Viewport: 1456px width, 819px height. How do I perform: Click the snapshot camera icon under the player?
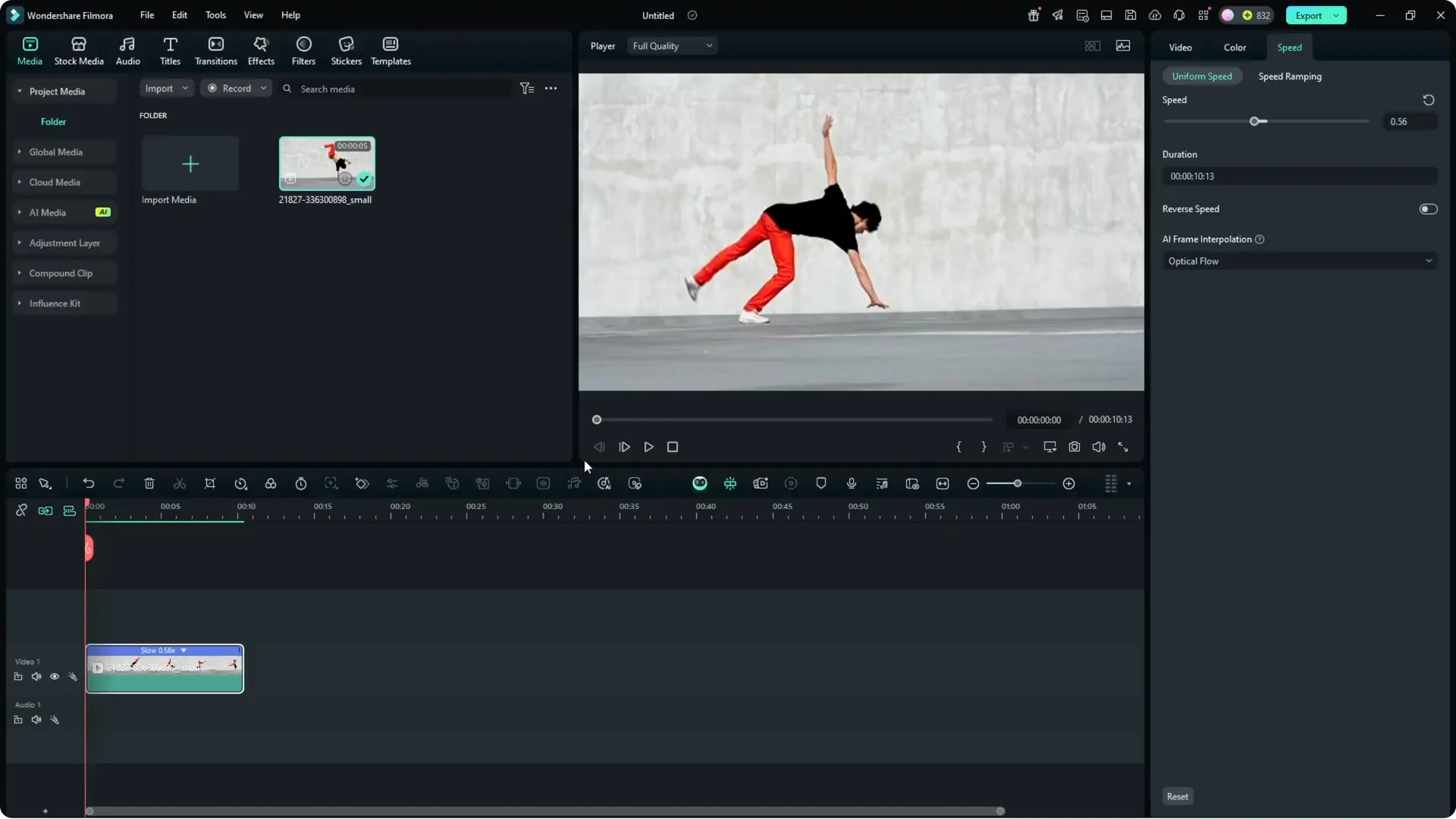click(x=1075, y=447)
